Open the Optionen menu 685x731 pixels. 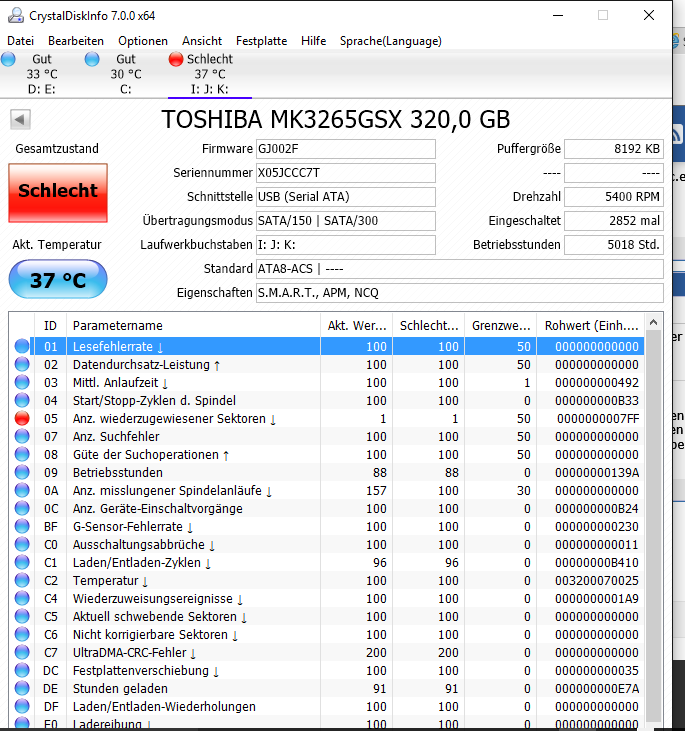(143, 41)
